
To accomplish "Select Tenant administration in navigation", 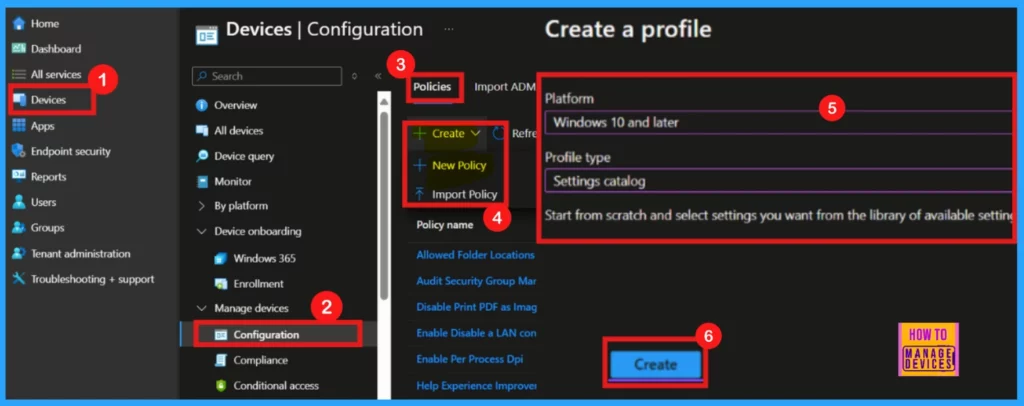I will pyautogui.click(x=80, y=254).
